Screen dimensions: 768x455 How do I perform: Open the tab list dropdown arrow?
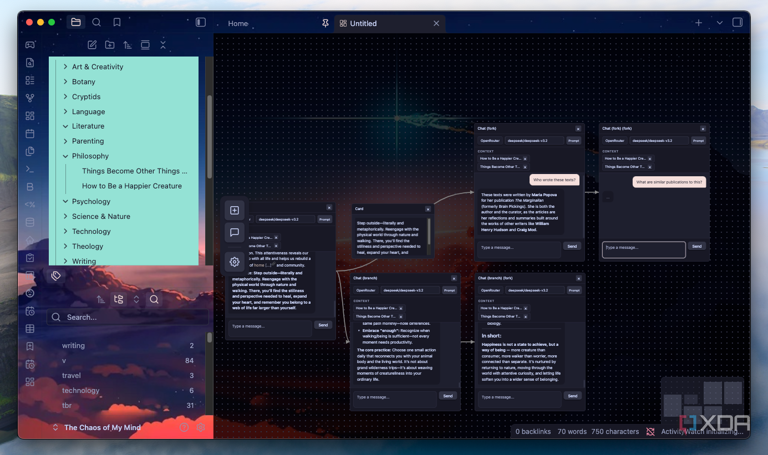(x=720, y=23)
